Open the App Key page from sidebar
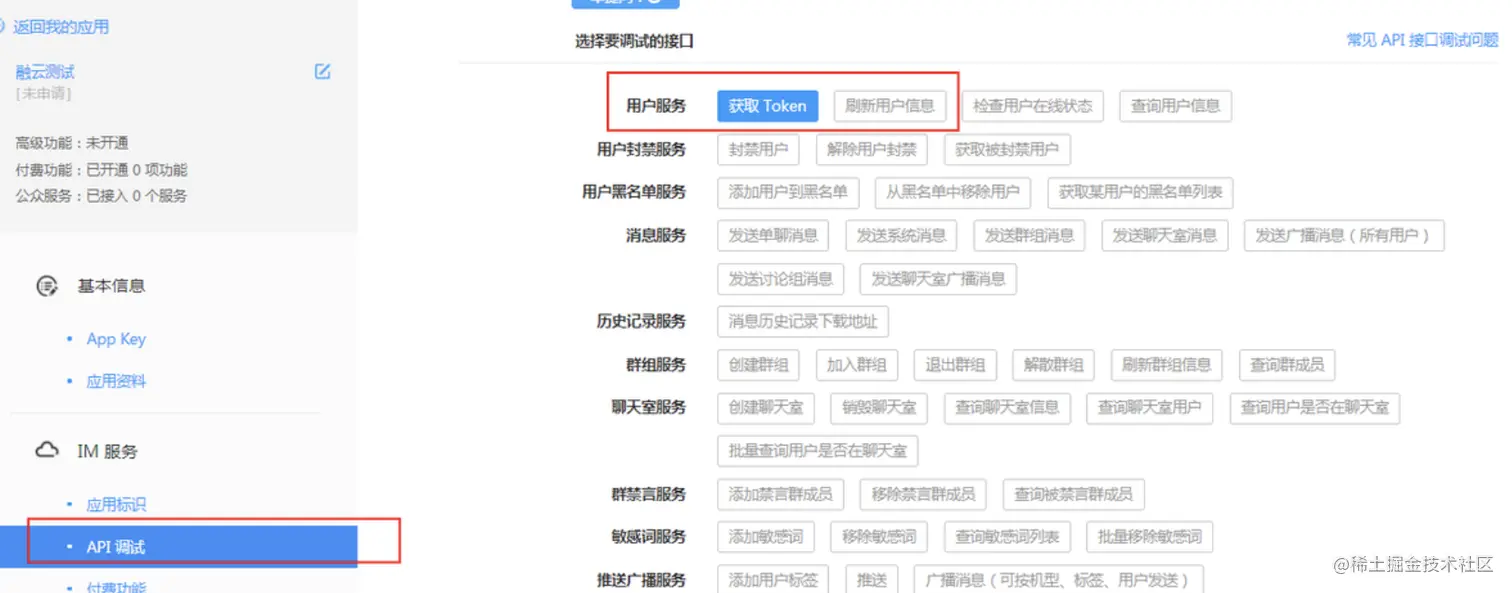1512x593 pixels. point(115,339)
